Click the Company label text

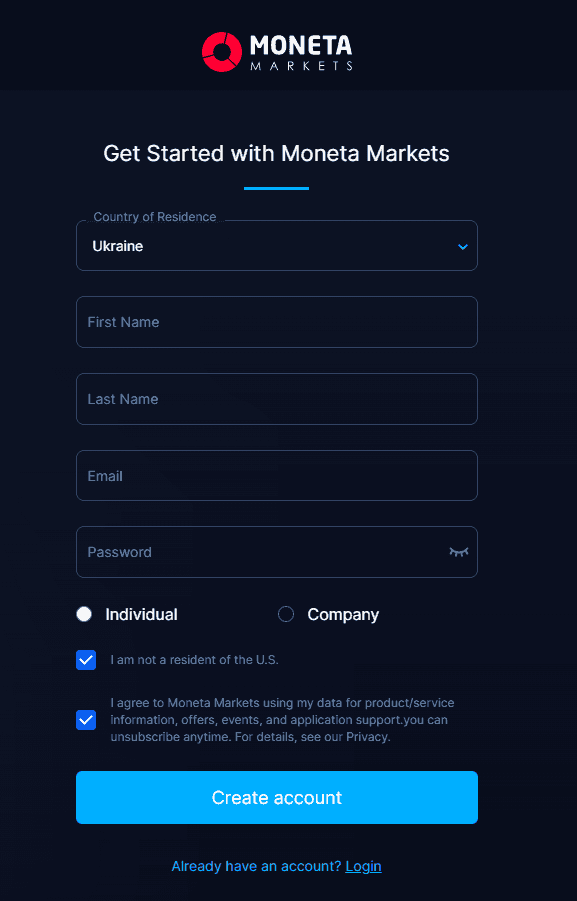[343, 614]
